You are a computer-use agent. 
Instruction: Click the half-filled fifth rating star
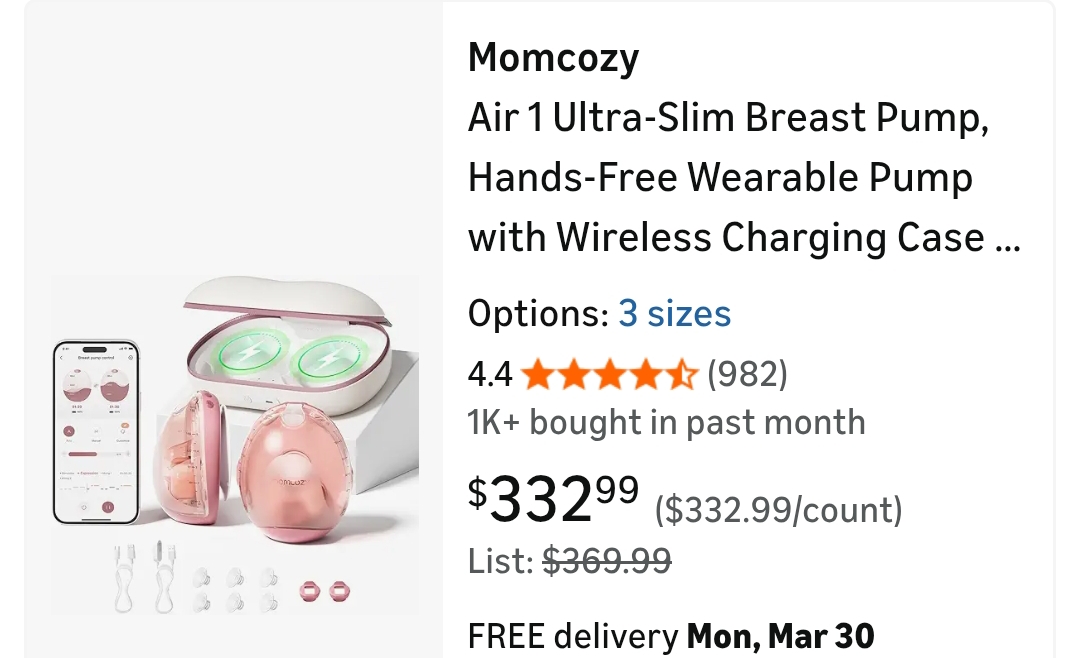point(681,375)
